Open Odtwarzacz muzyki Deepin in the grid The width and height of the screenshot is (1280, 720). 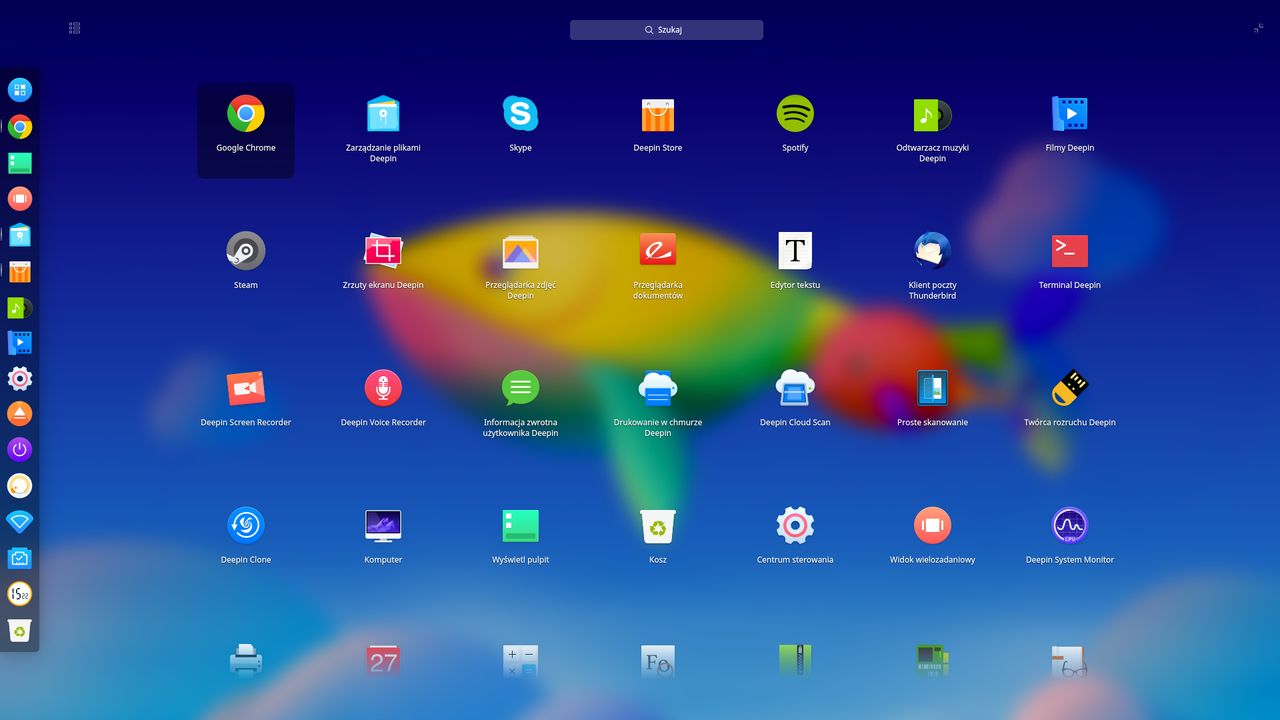click(933, 114)
